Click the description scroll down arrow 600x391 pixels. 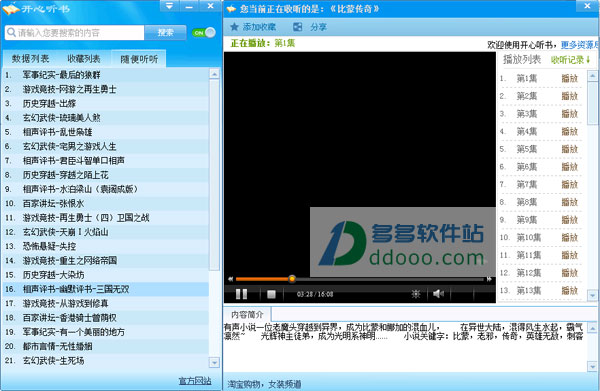(592, 367)
